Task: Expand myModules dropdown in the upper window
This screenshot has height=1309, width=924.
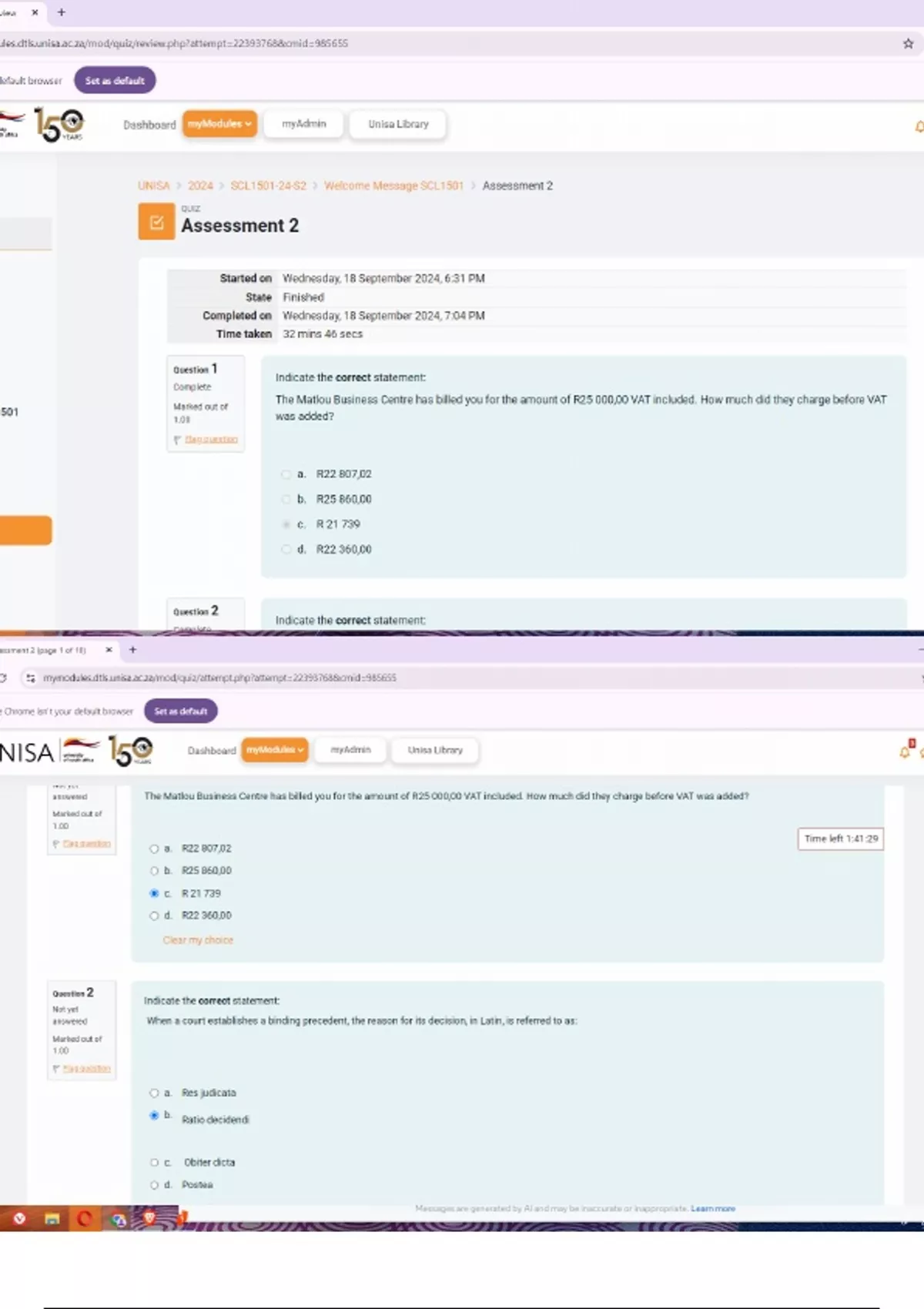Action: pos(219,124)
